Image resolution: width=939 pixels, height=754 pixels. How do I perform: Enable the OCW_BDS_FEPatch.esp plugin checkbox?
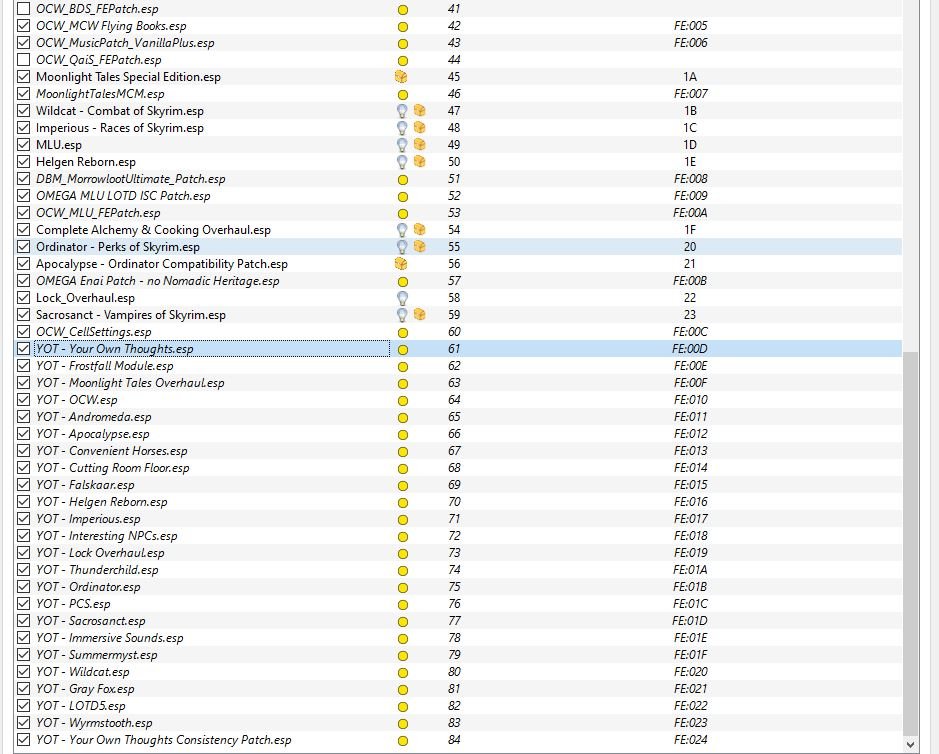coord(24,9)
